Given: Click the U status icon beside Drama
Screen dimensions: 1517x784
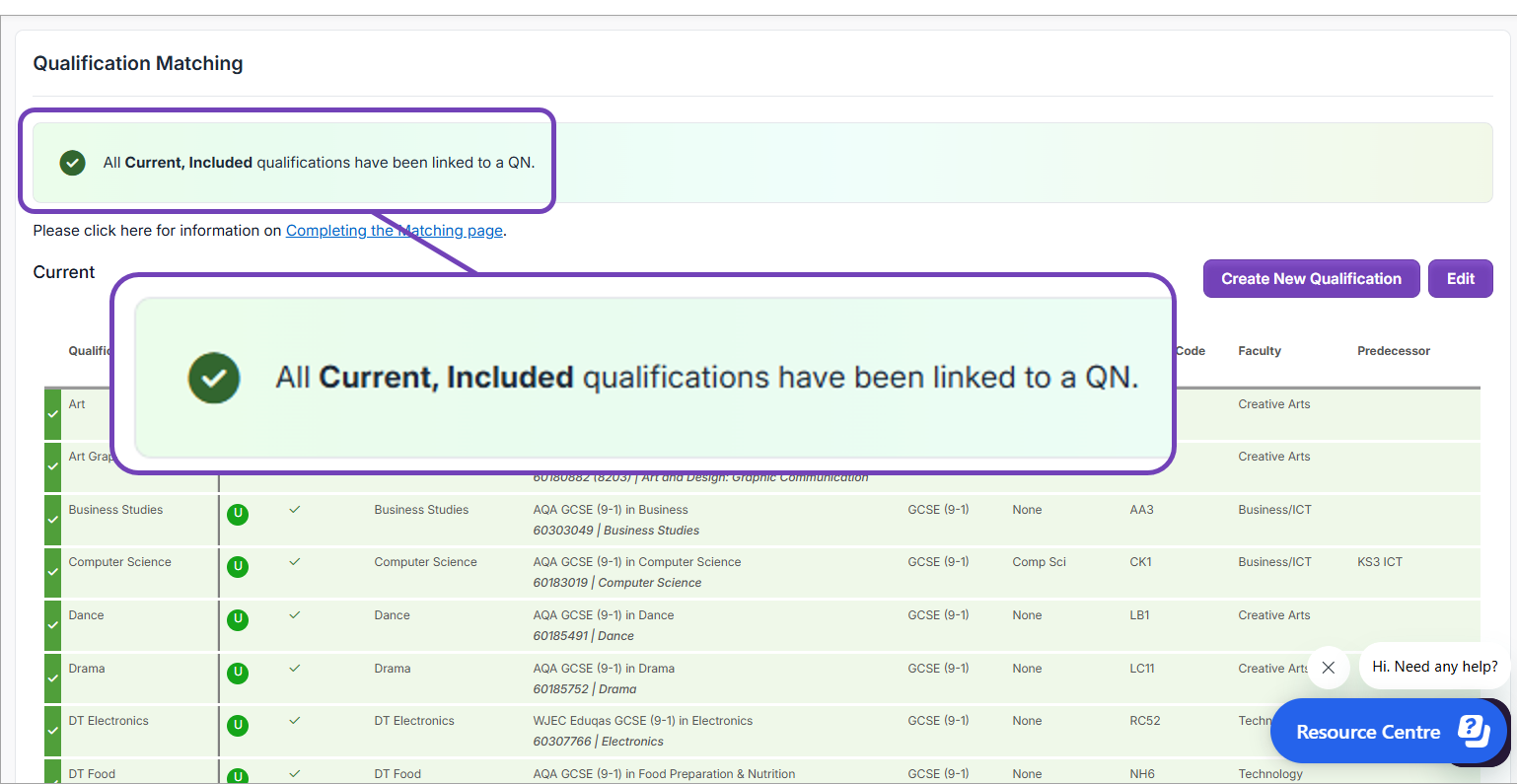Looking at the screenshot, I should coord(237,674).
